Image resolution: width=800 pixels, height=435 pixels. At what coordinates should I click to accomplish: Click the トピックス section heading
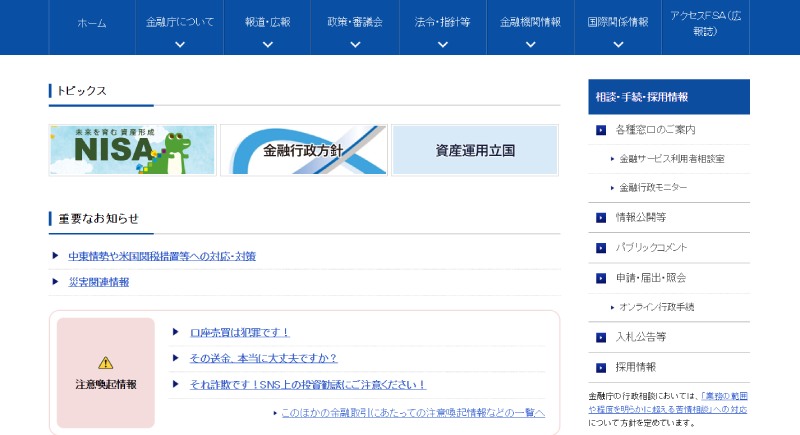click(82, 91)
